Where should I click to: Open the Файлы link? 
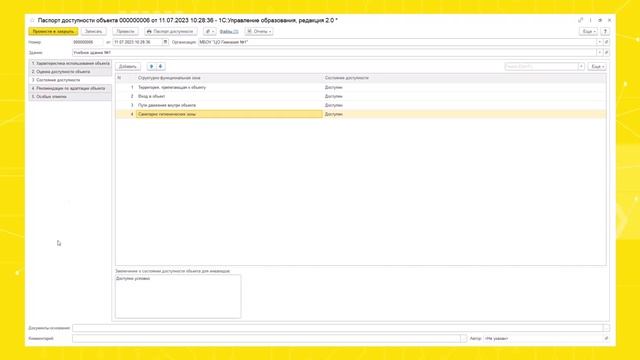(229, 31)
